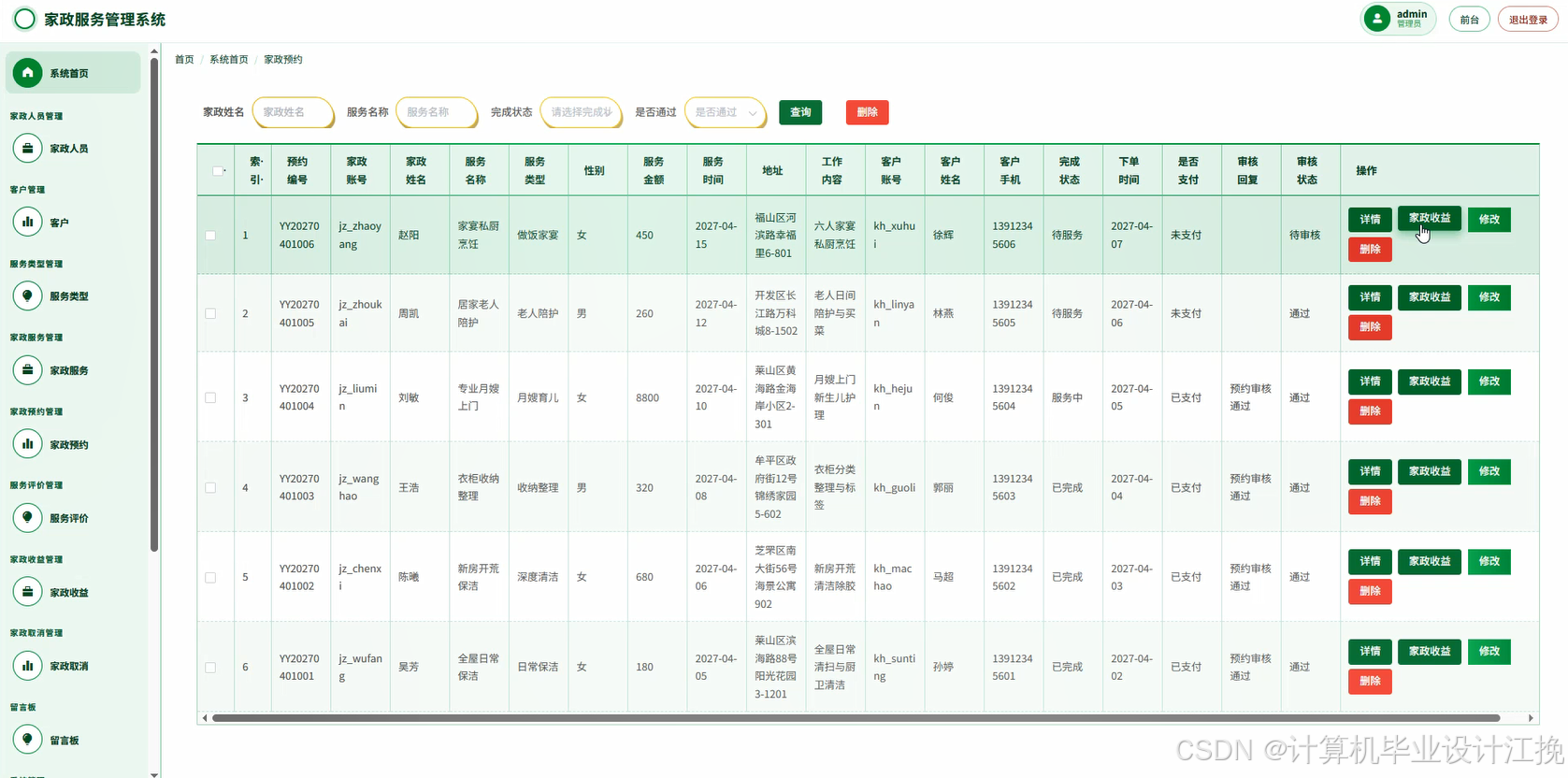The width and height of the screenshot is (1568, 778).
Task: Click the 系统首页 breadcrumb item
Action: pos(229,60)
